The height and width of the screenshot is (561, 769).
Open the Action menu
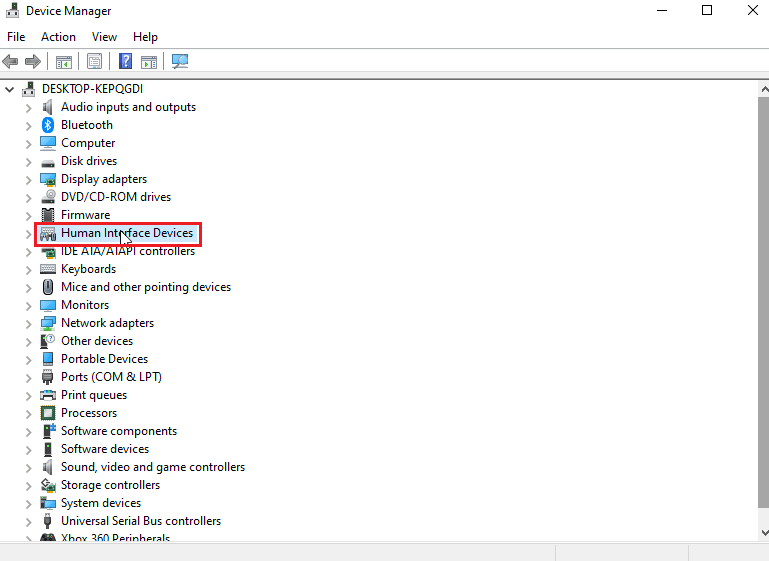pyautogui.click(x=58, y=37)
